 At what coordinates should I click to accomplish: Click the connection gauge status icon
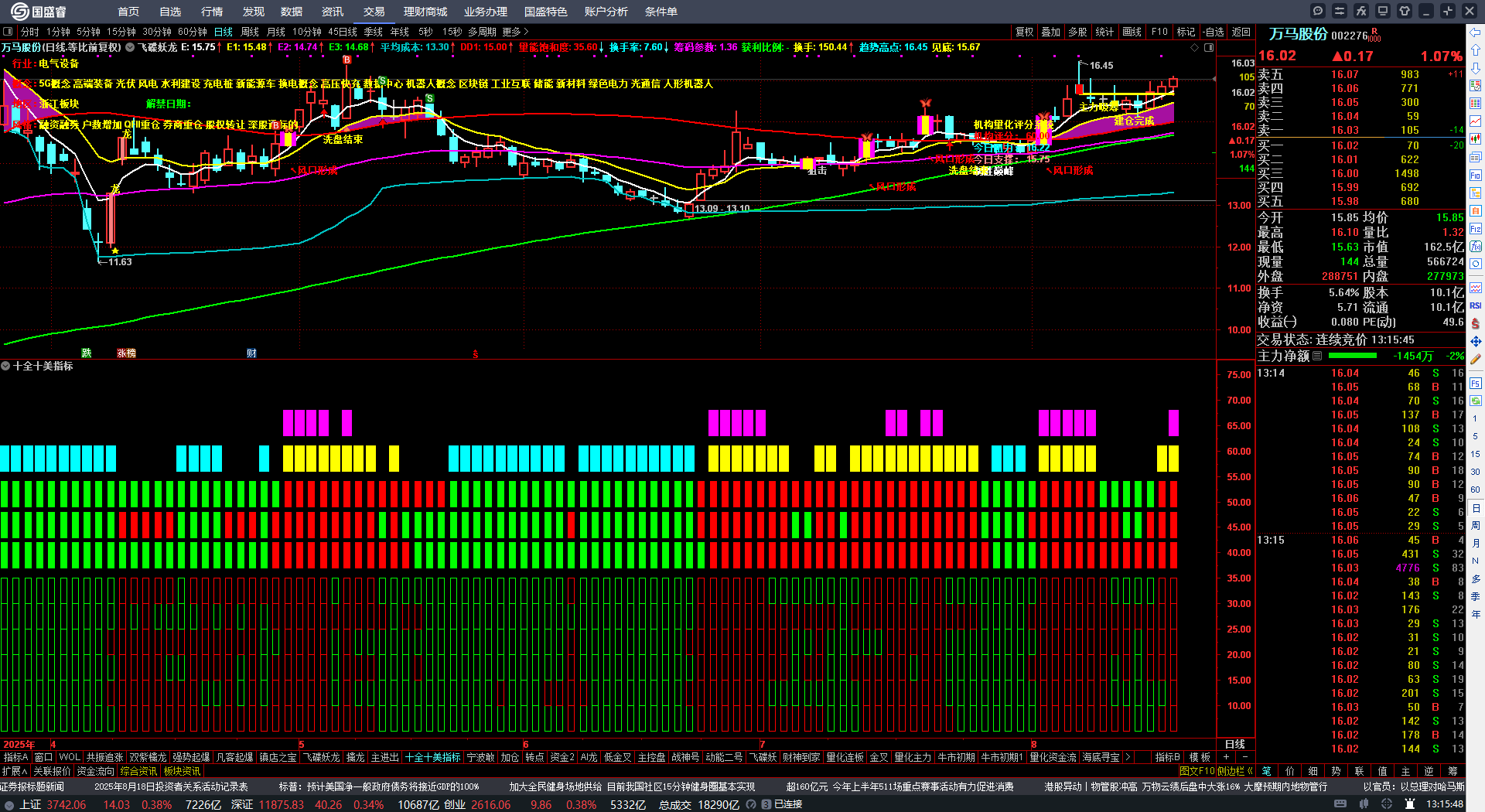click(751, 804)
